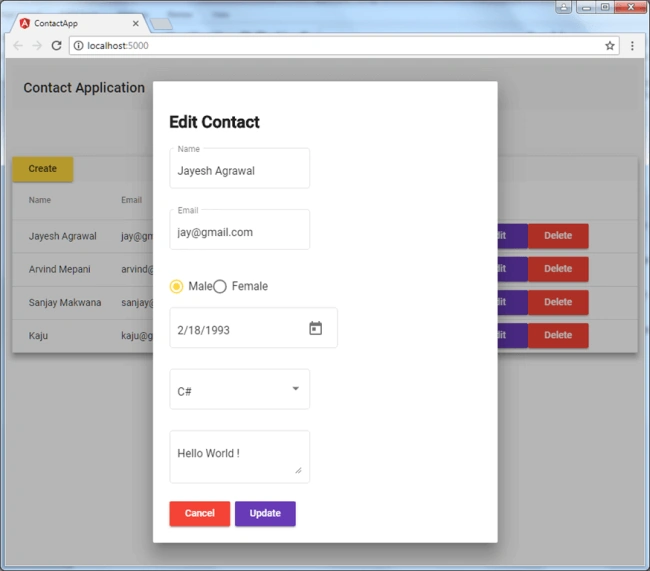Screen dimensions: 650x571
Task: Click the Edit Contact dialog title
Action: [214, 122]
